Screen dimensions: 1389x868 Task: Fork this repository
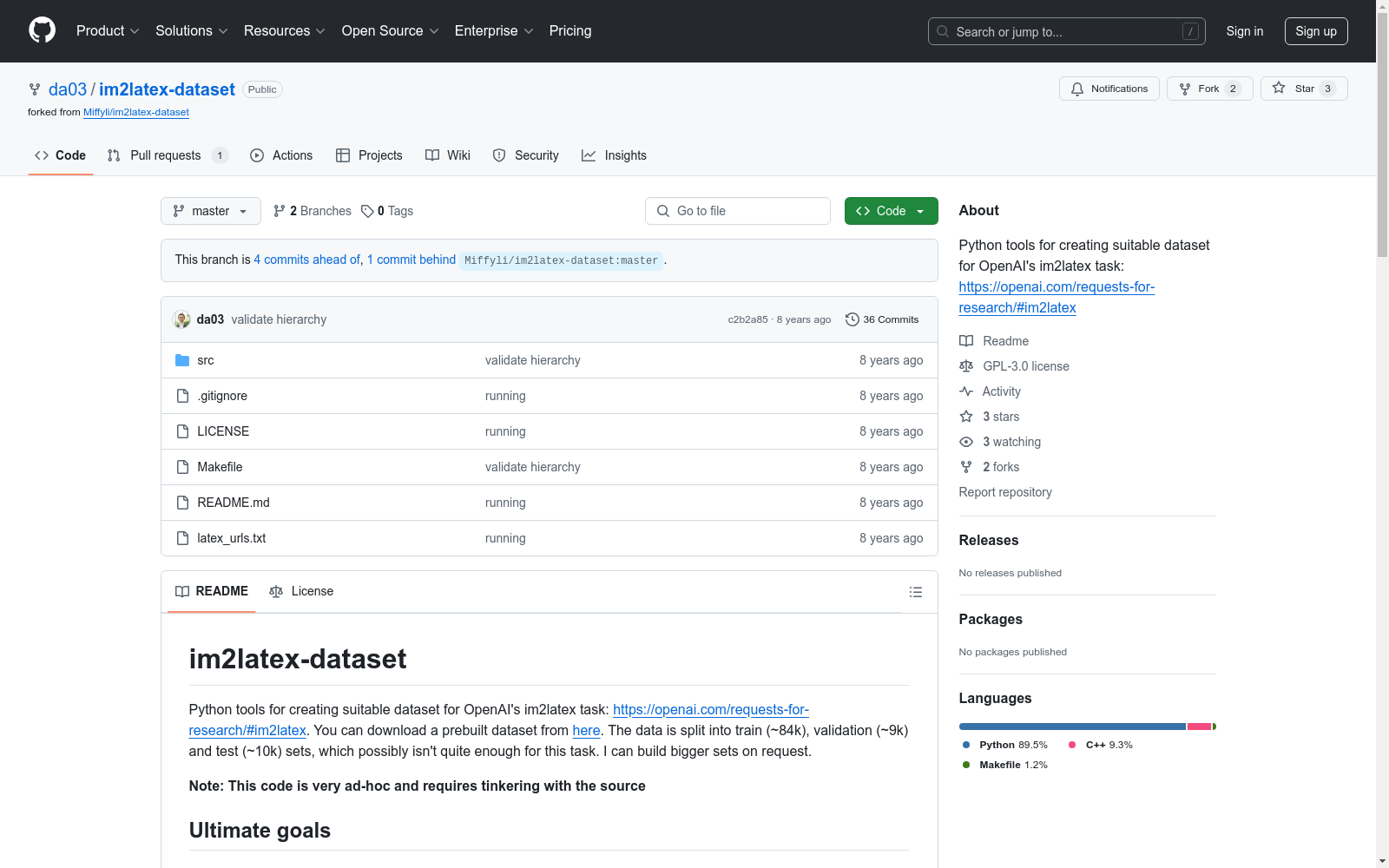(x=1210, y=89)
